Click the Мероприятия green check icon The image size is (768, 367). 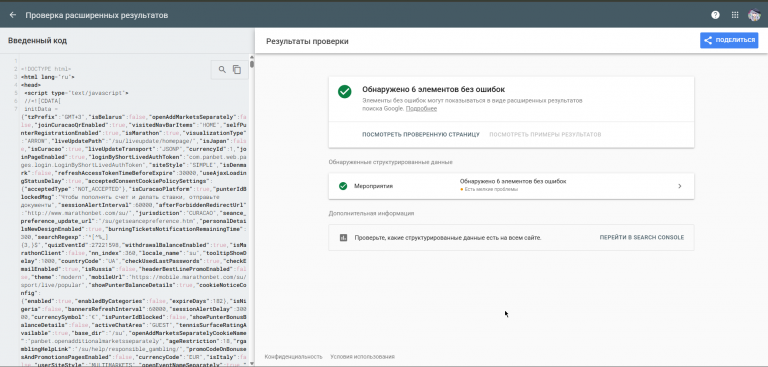pyautogui.click(x=343, y=186)
